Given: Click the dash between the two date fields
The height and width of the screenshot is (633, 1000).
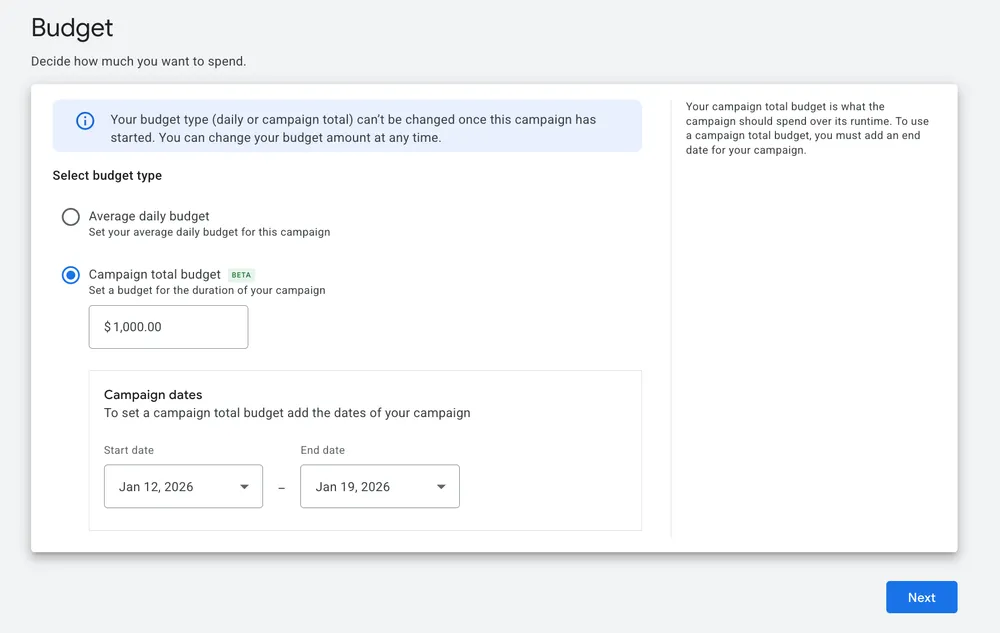Looking at the screenshot, I should (281, 487).
